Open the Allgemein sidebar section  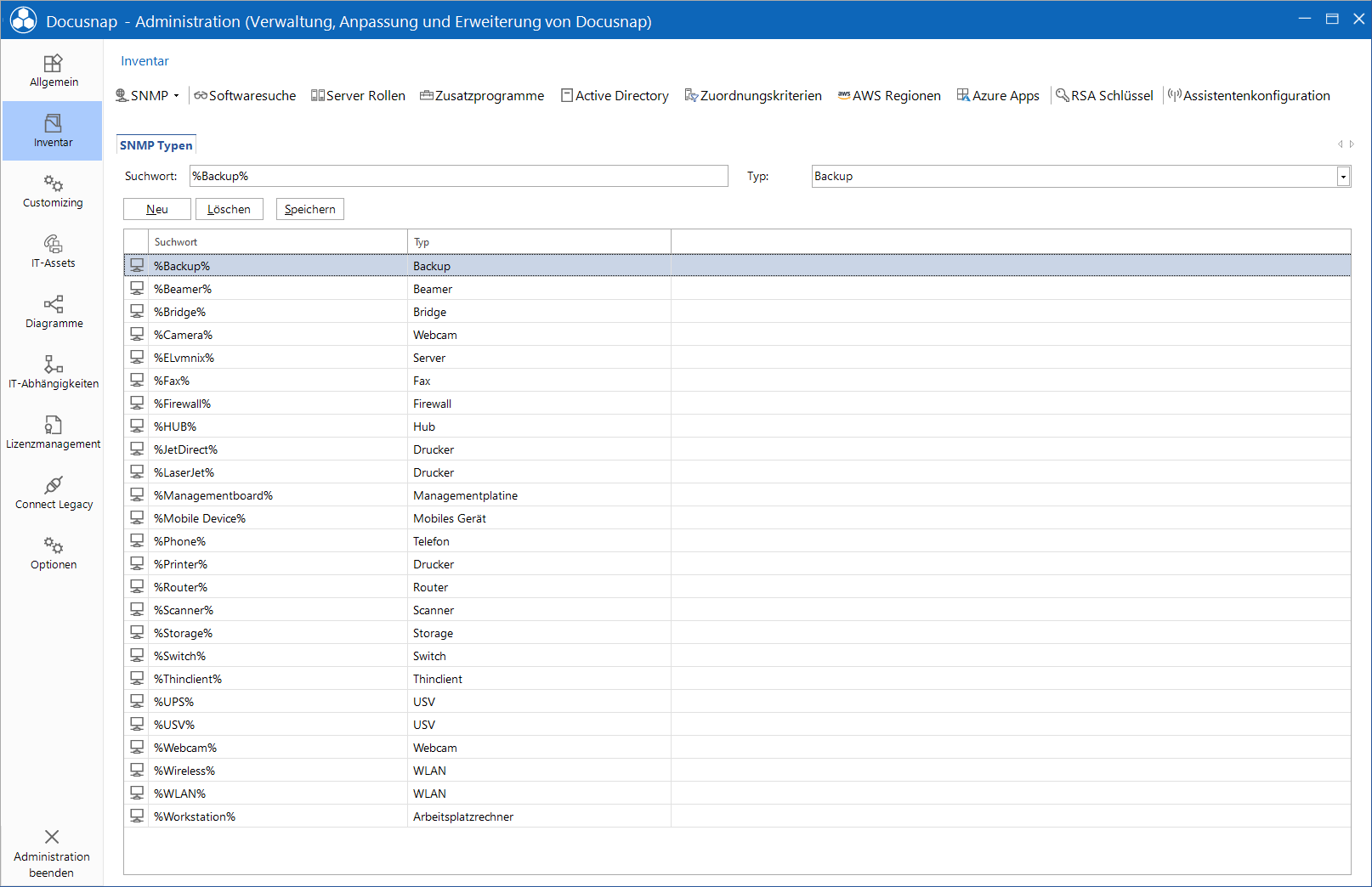[53, 71]
